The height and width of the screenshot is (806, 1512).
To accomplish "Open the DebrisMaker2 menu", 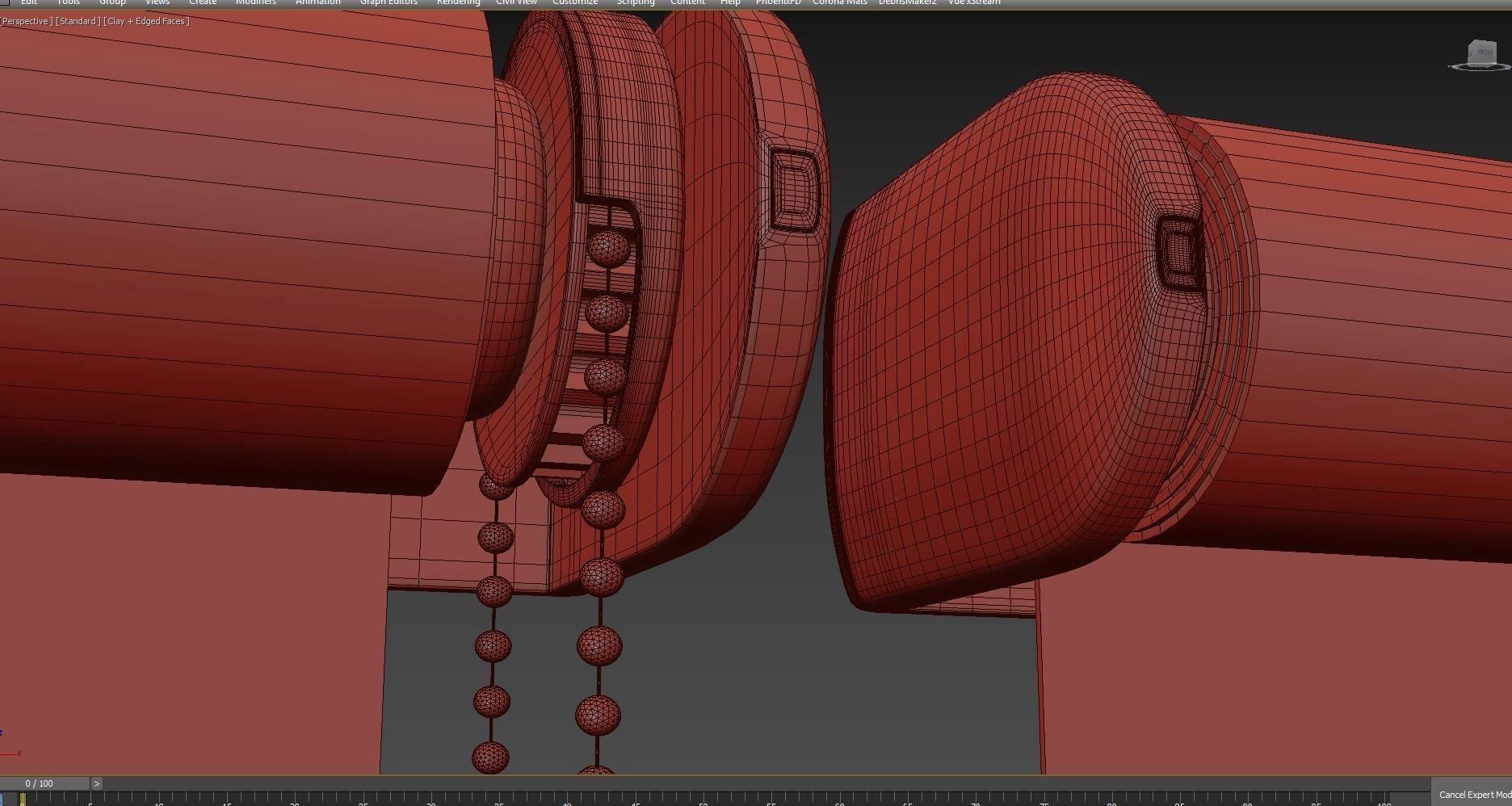I will pos(907,2).
